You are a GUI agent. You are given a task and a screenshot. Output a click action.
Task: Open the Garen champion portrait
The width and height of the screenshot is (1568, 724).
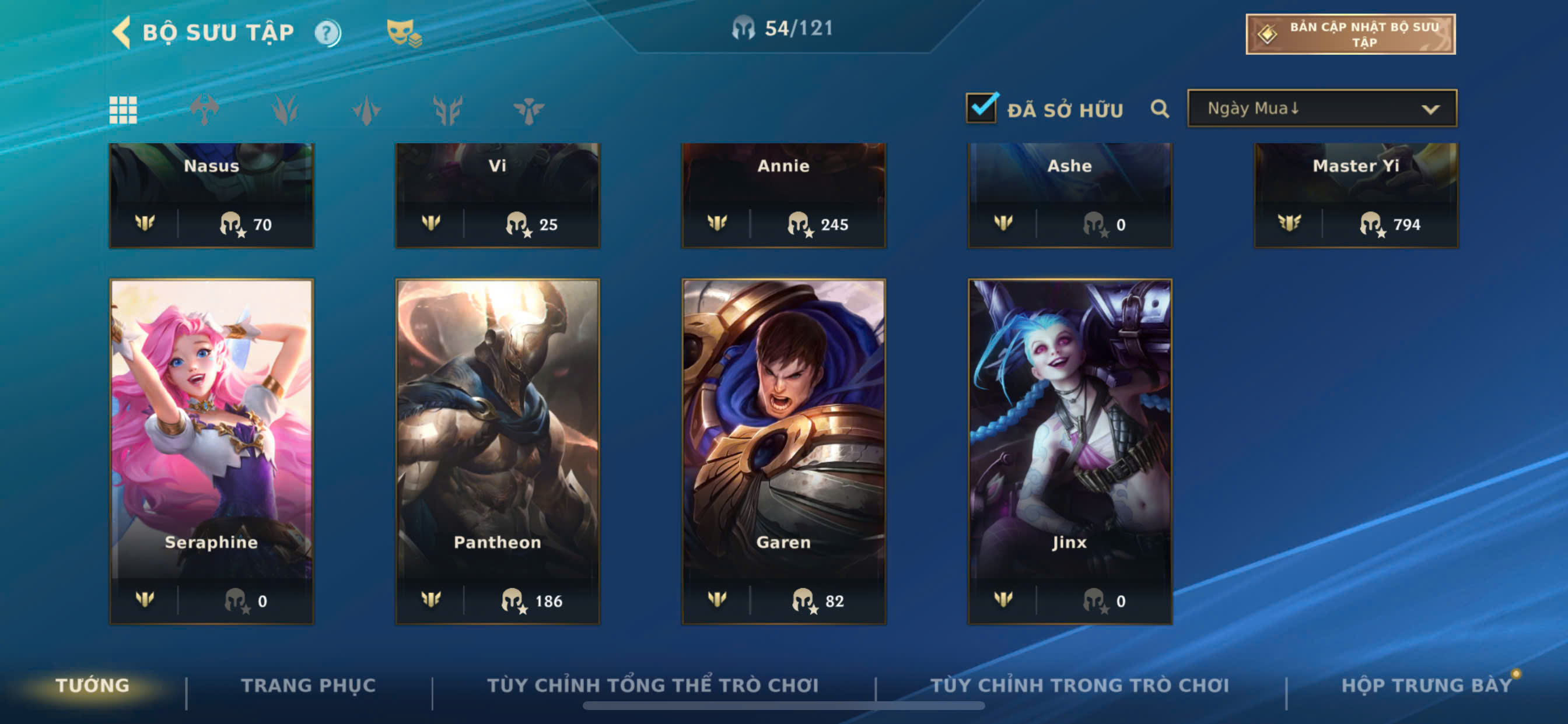(x=784, y=451)
